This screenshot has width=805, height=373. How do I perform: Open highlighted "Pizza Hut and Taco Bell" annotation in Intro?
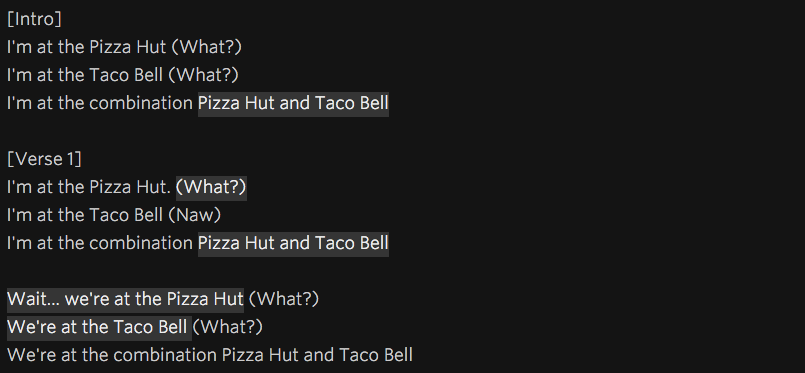click(x=293, y=104)
